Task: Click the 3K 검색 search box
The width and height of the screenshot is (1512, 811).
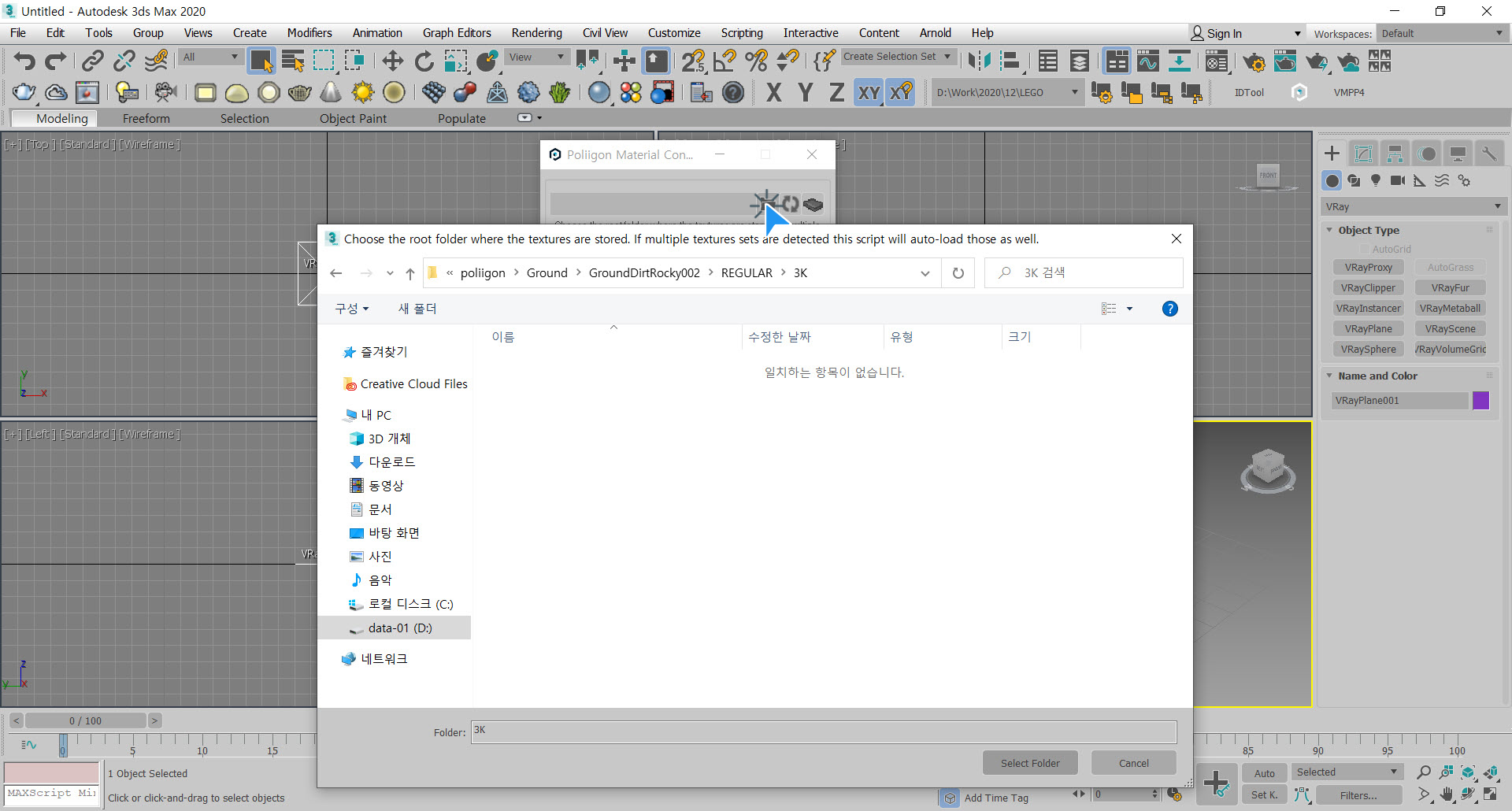Action: (1084, 273)
